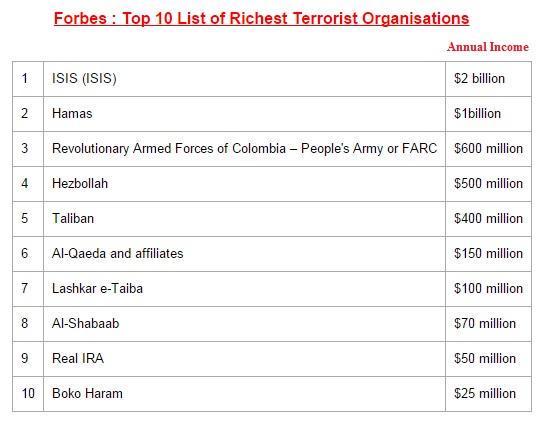Select the Boko Haram name cell

244,394
